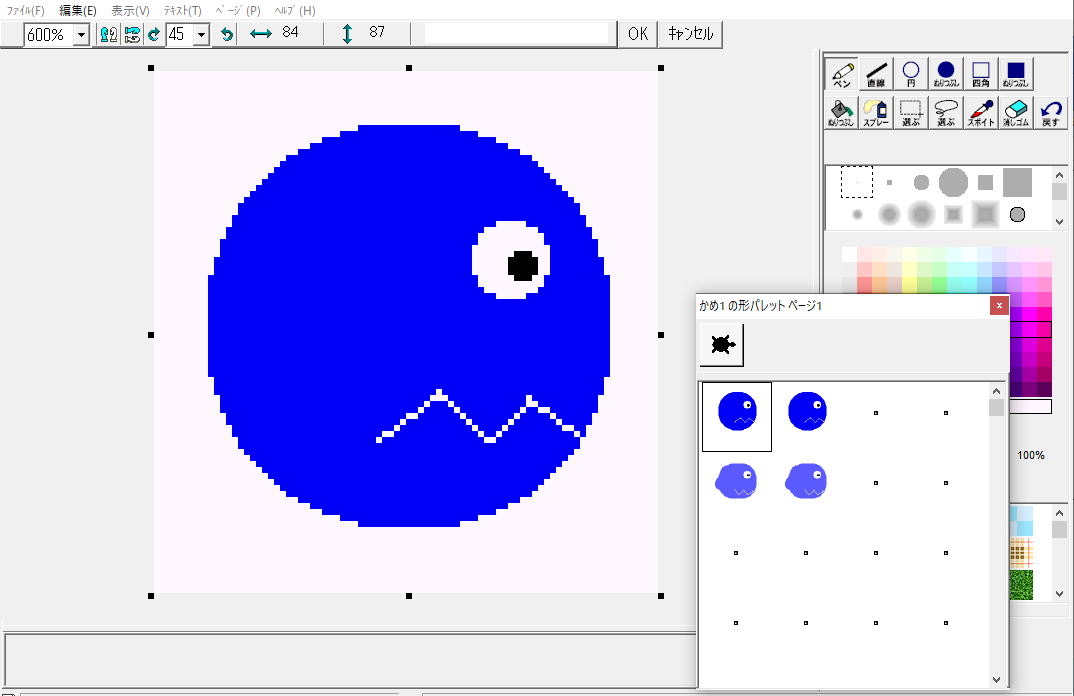Click the vertical height arrow icon
The width and height of the screenshot is (1074, 696).
[347, 34]
